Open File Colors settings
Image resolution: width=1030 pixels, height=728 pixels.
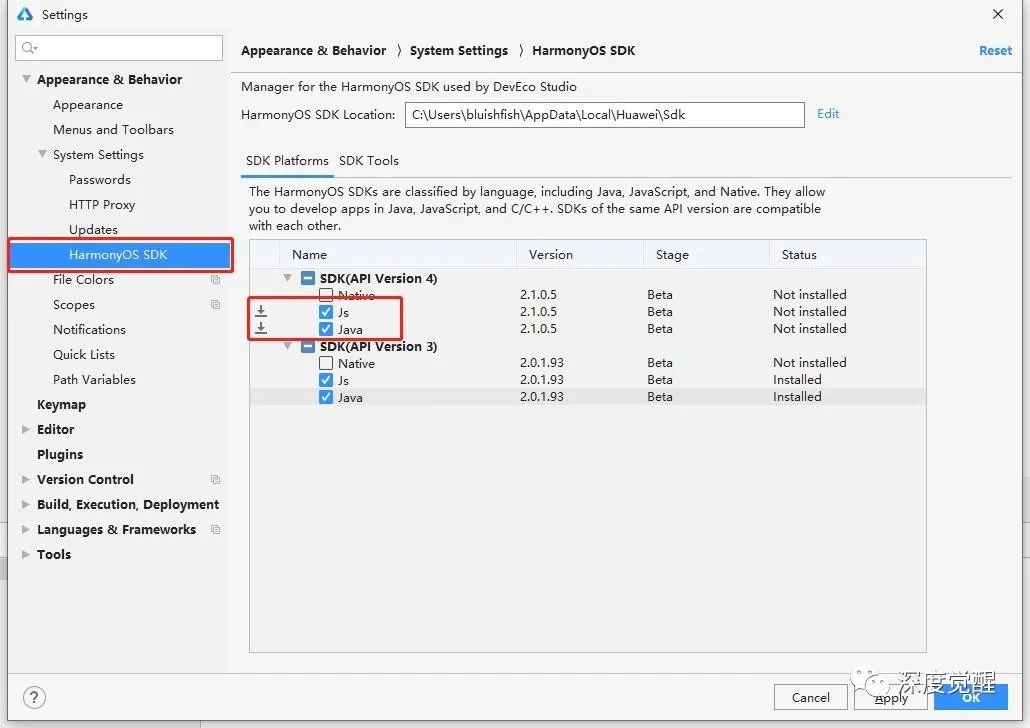click(83, 279)
